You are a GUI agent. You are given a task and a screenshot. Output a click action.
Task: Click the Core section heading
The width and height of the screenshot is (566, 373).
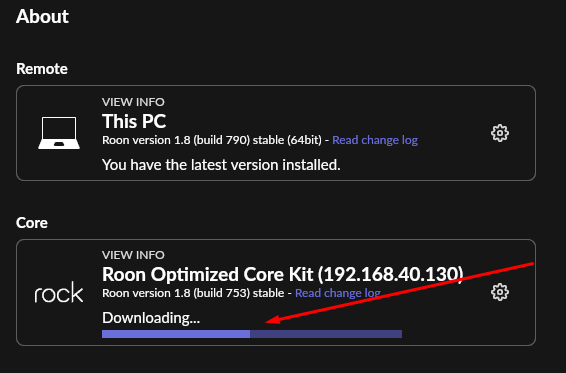click(32, 223)
